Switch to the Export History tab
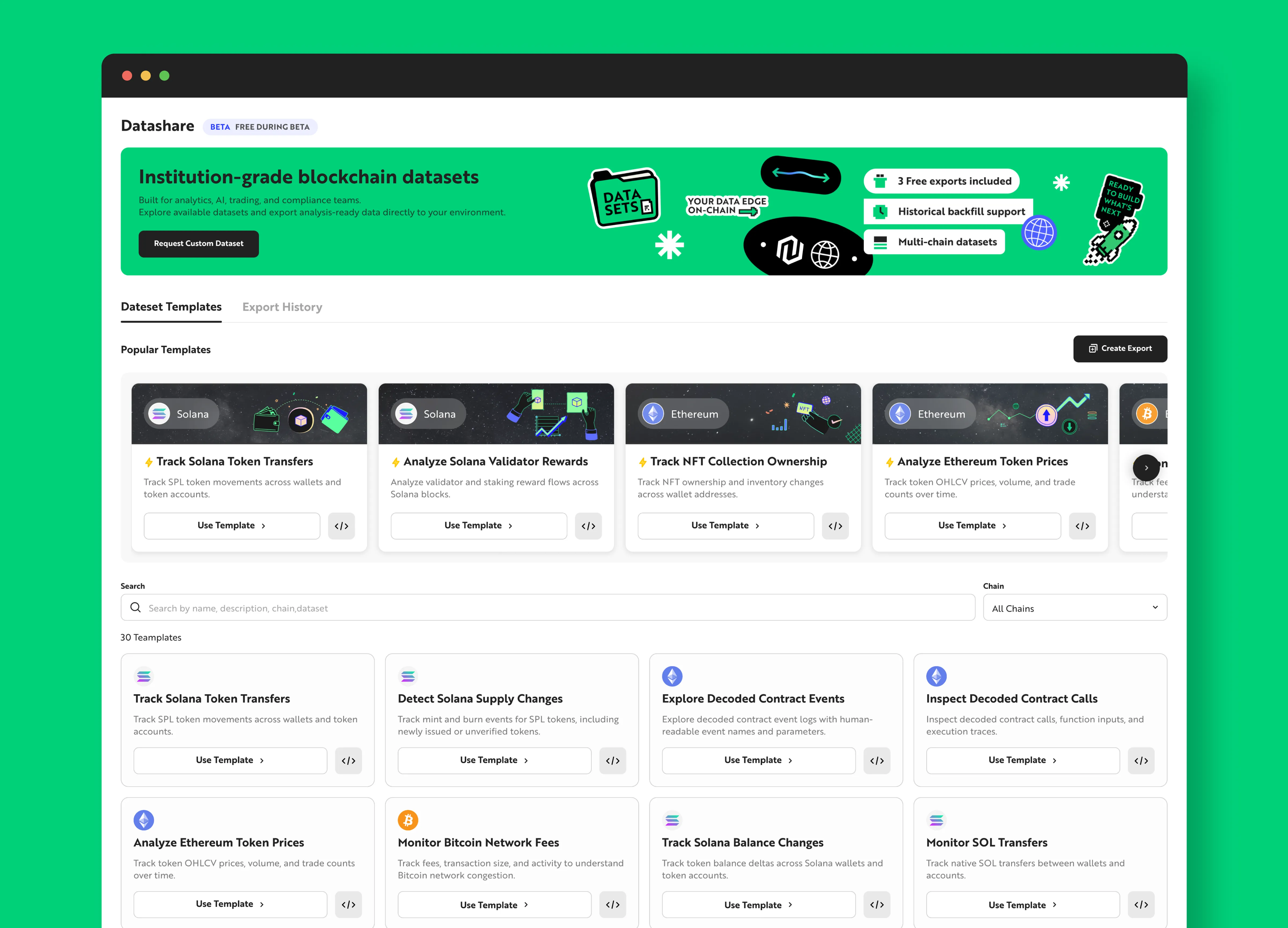Viewport: 1288px width, 928px height. click(x=282, y=307)
